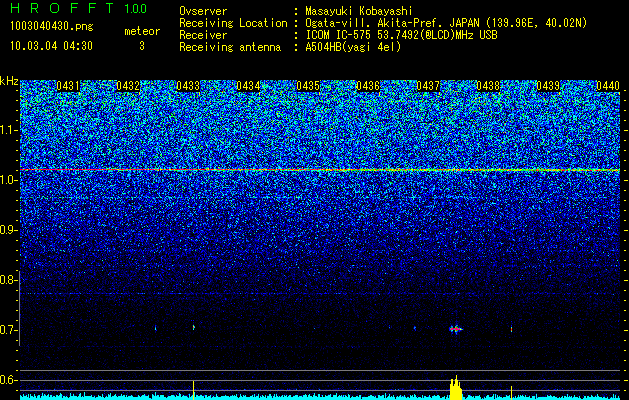Image resolution: width=629 pixels, height=400 pixels.
Task: Select the filename 1003040430.png
Action: (51, 27)
